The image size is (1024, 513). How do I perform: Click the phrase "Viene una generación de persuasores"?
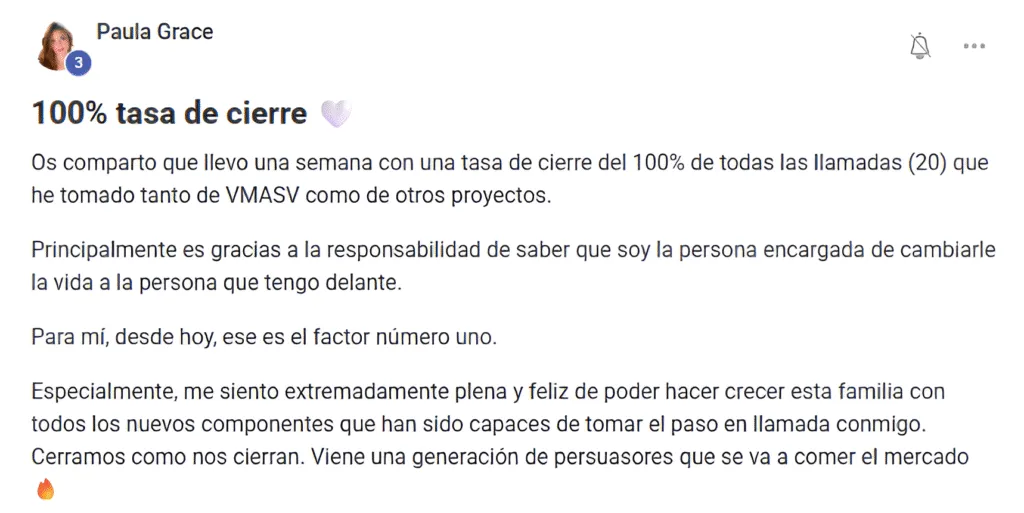tap(492, 457)
